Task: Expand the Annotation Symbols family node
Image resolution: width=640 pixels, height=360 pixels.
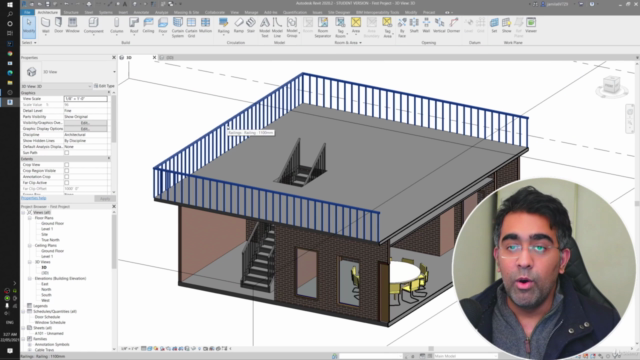Action: pos(30,344)
